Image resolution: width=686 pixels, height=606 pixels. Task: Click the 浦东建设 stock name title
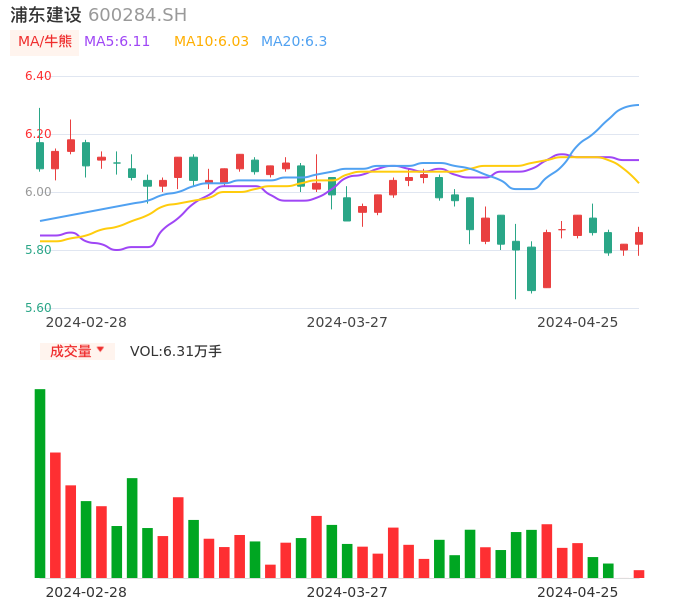46,15
